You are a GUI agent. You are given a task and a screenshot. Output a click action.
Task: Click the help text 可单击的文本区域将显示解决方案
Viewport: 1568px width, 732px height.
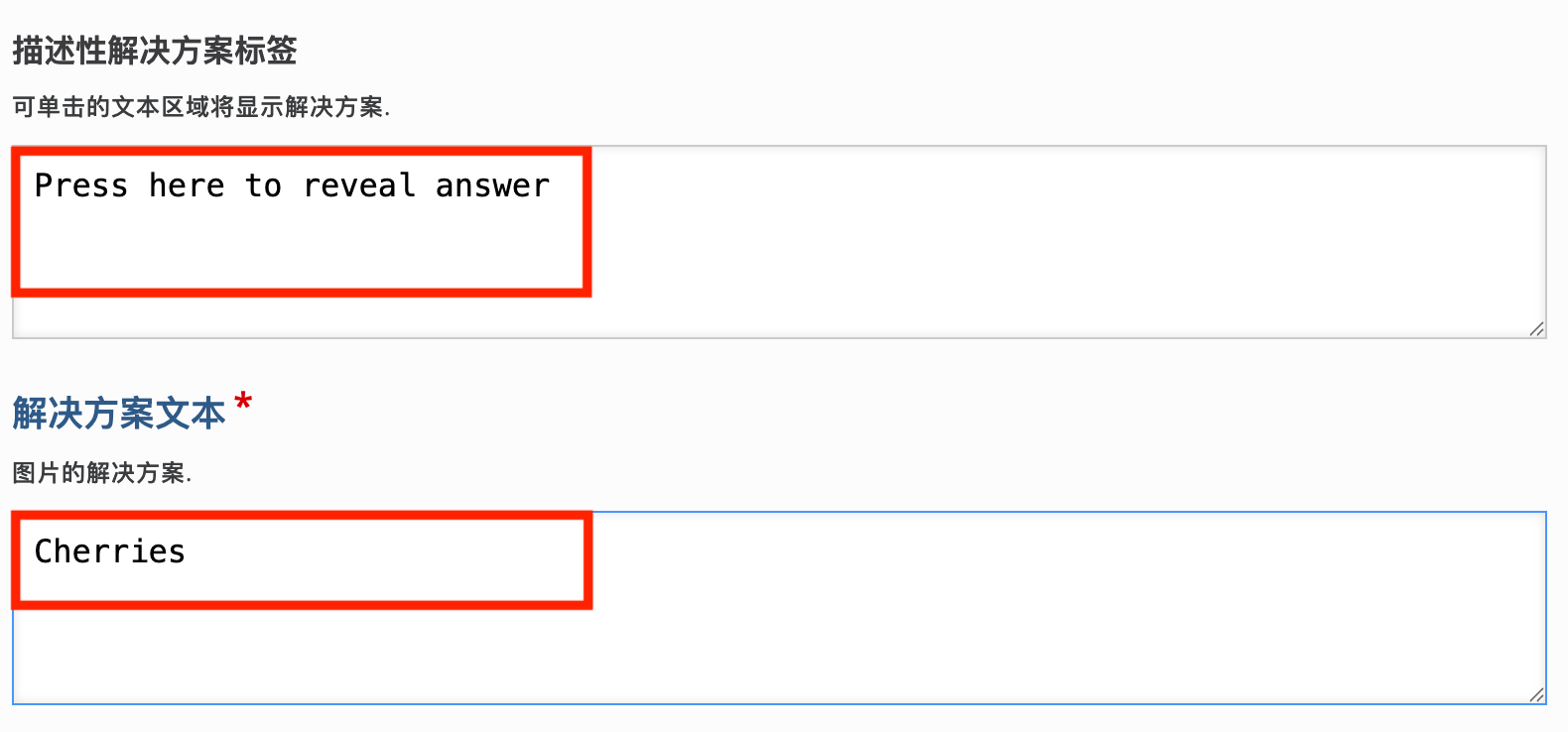[200, 107]
